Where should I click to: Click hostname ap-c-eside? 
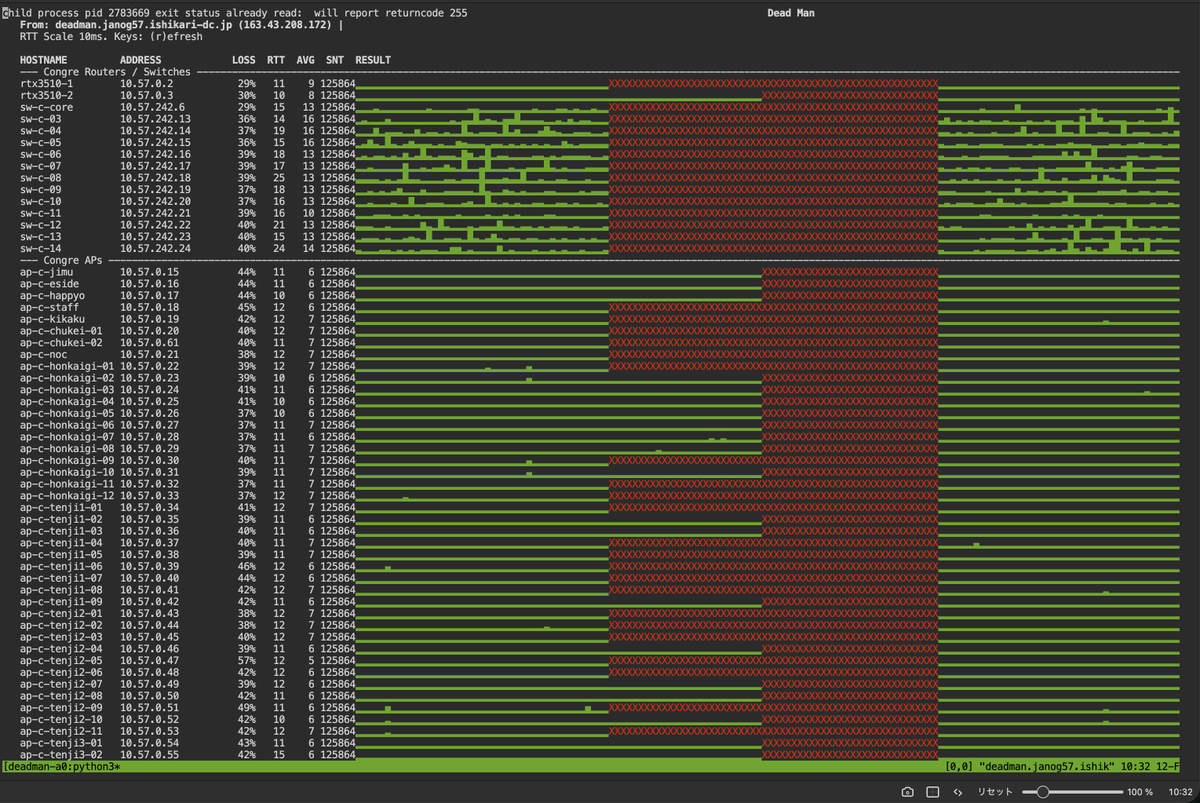(50, 284)
